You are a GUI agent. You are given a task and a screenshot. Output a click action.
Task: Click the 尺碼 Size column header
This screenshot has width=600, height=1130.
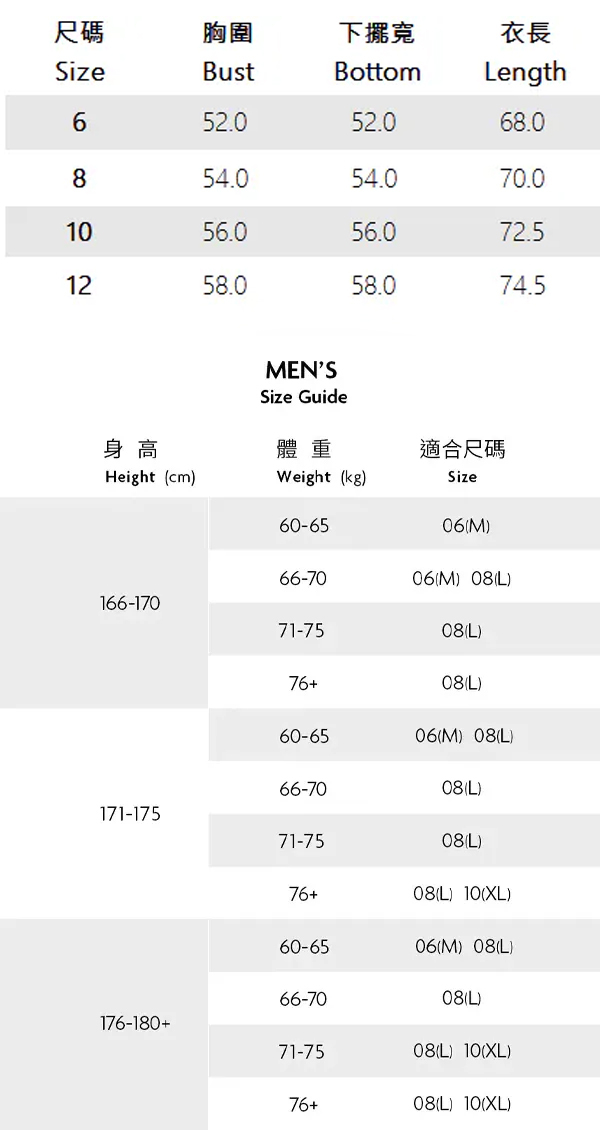pyautogui.click(x=79, y=53)
